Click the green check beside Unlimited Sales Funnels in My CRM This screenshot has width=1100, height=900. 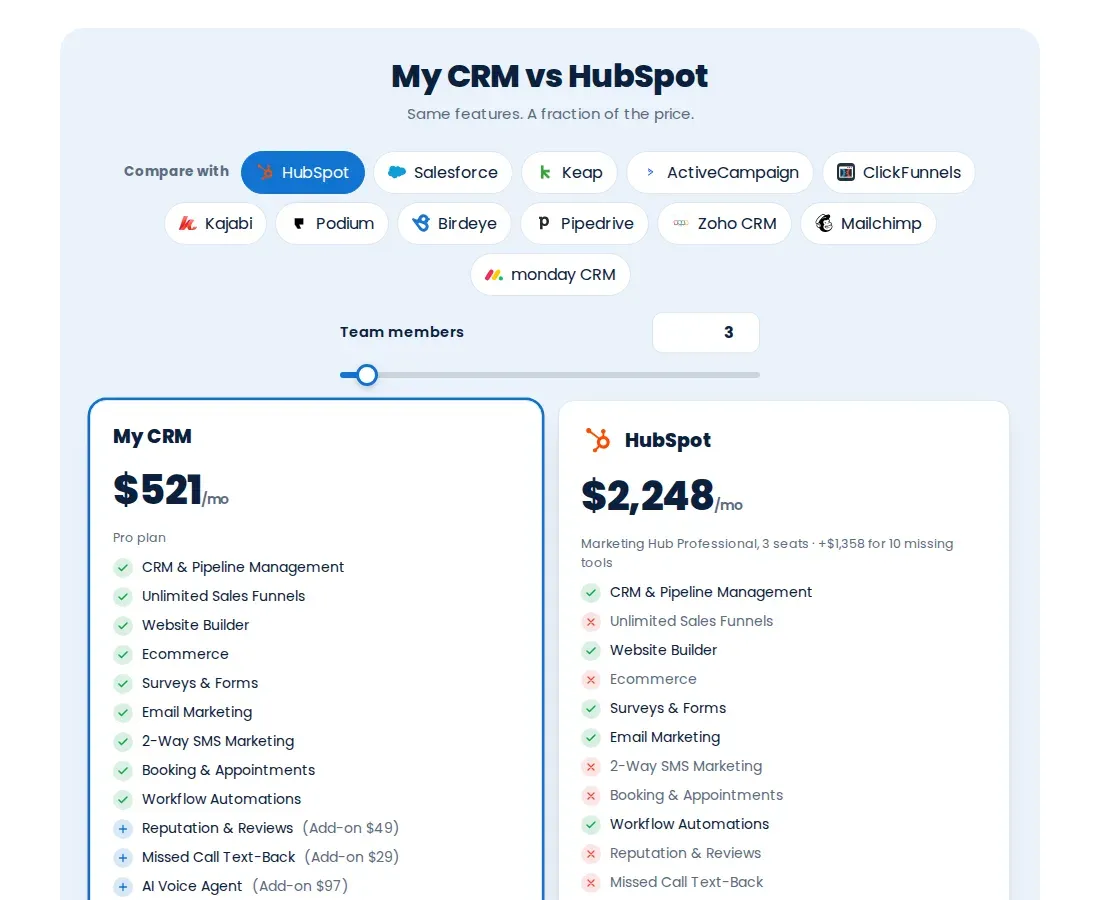coord(123,596)
